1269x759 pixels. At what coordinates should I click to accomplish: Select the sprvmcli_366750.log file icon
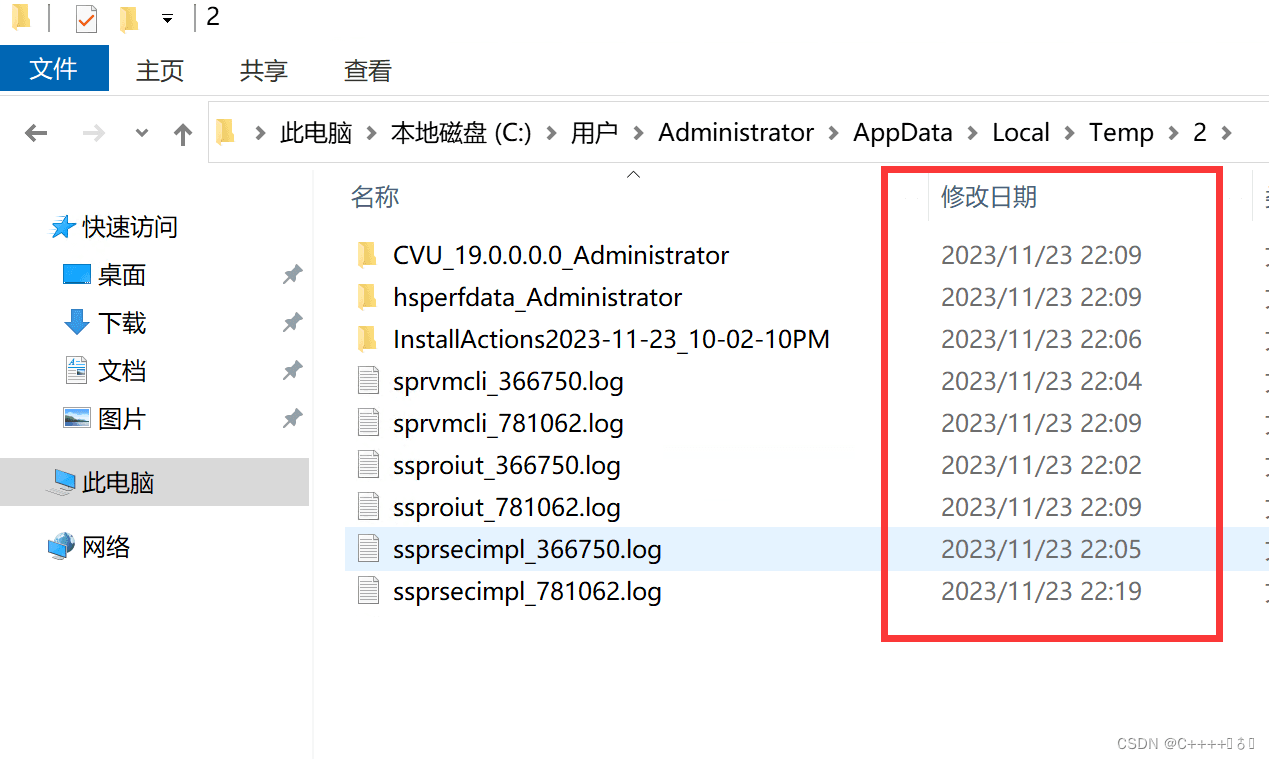click(369, 381)
